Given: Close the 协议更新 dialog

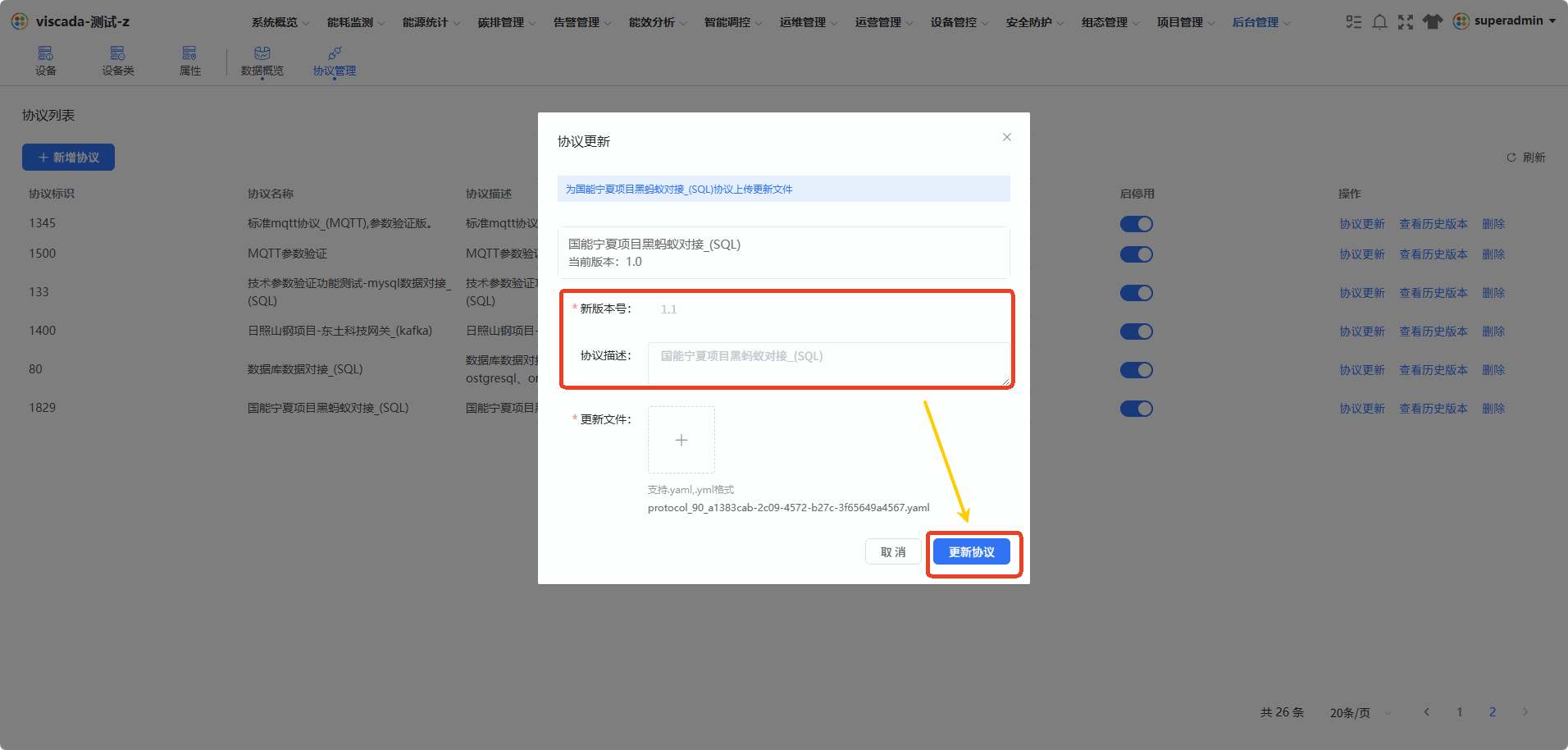Looking at the screenshot, I should click(x=1007, y=137).
